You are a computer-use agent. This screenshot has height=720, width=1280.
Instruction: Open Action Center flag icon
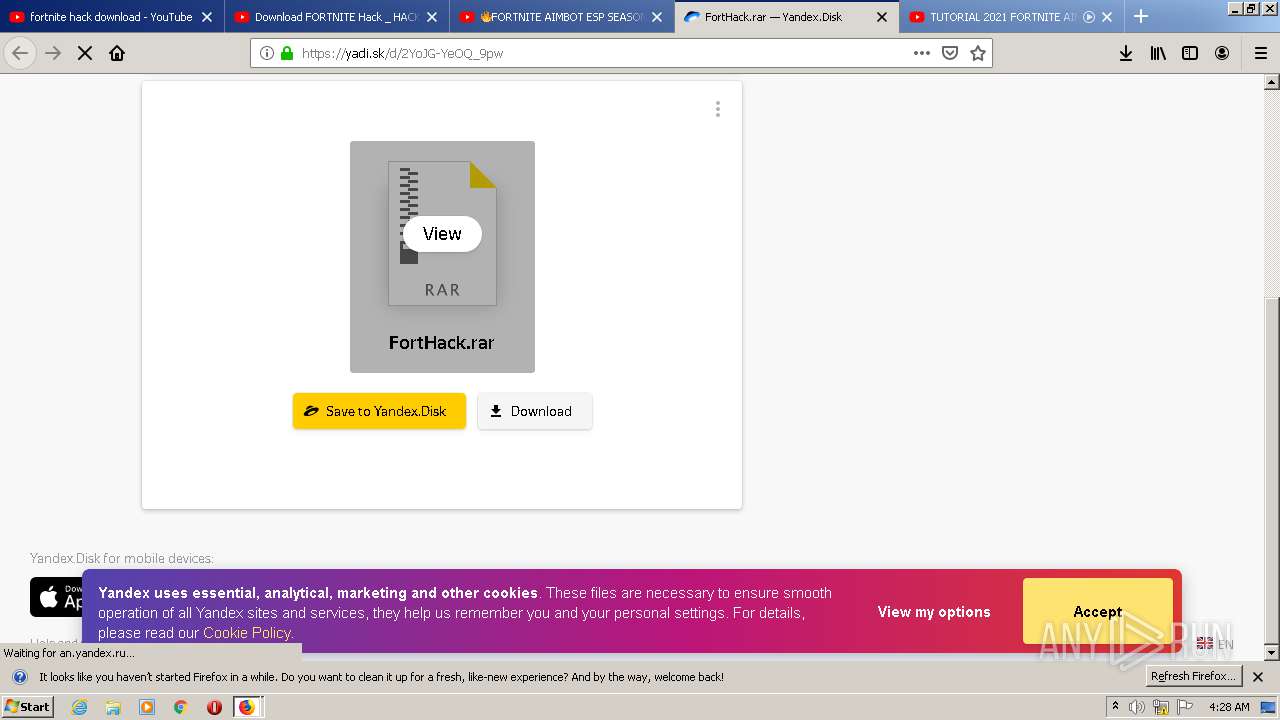[1185, 707]
